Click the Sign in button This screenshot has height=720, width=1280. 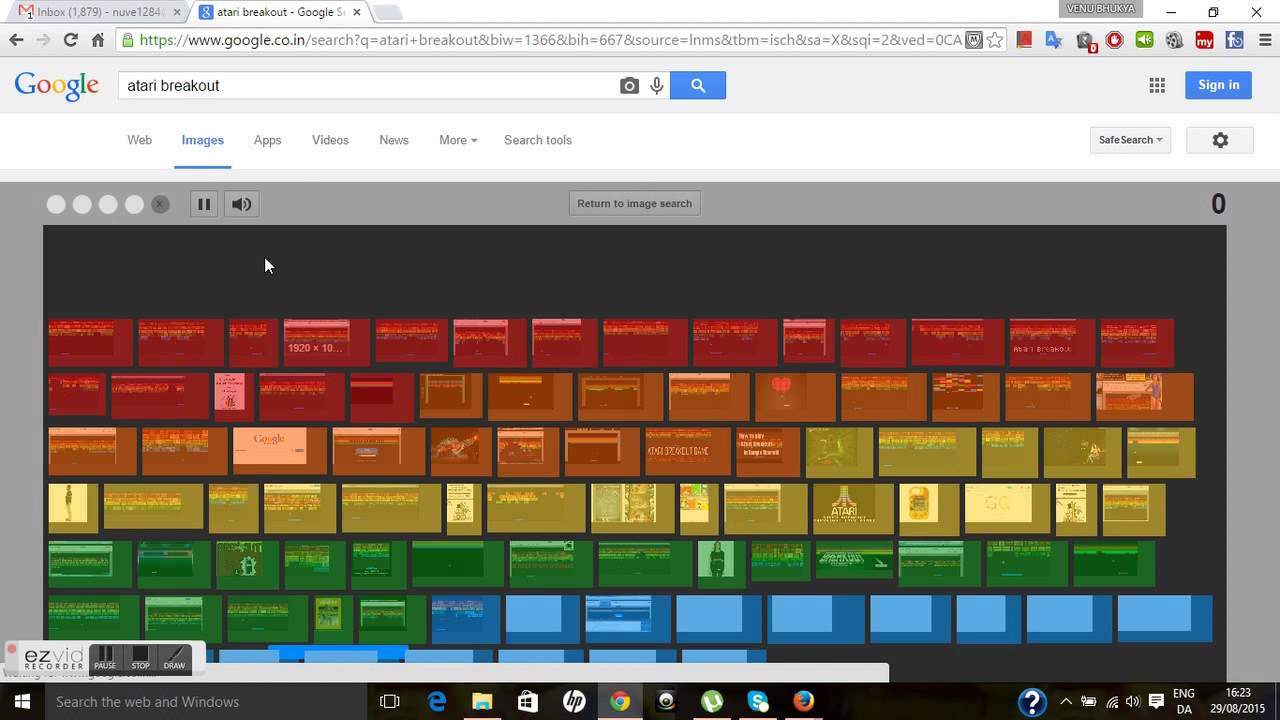click(x=1218, y=85)
